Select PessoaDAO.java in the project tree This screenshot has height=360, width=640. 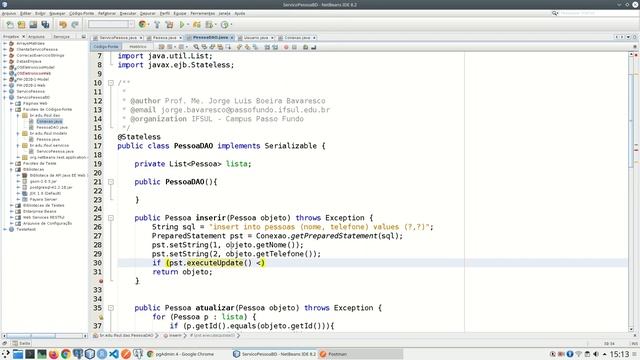(52, 127)
